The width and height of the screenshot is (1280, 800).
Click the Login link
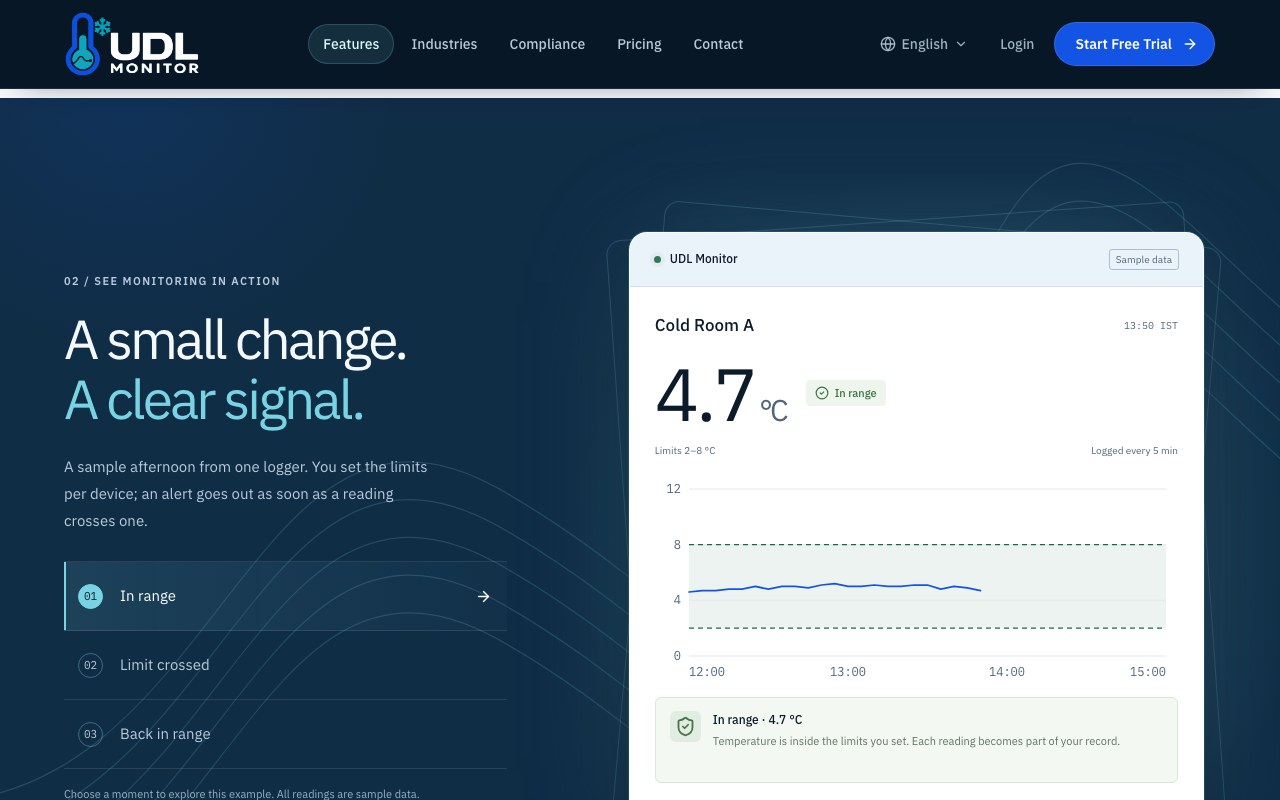click(x=1017, y=44)
